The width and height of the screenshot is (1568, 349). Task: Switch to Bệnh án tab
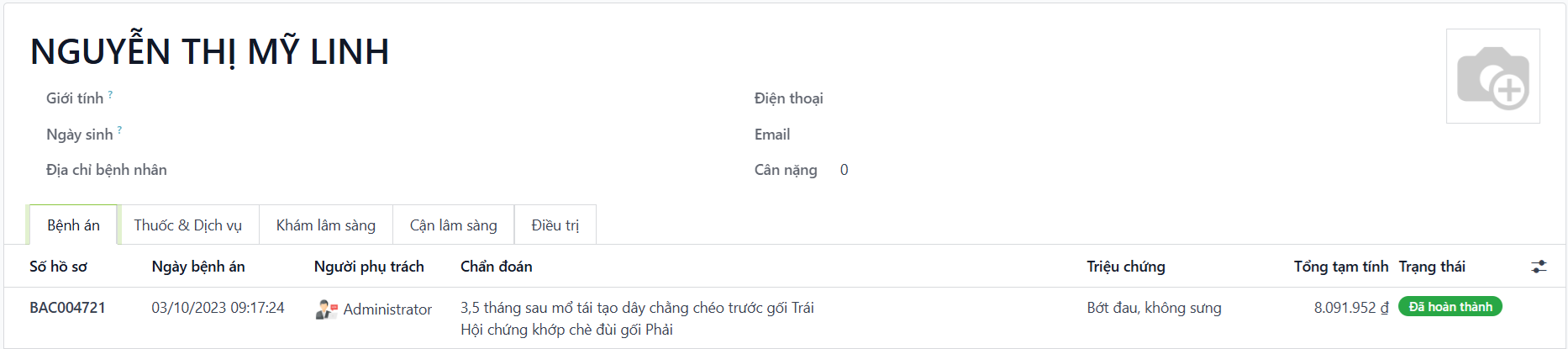coord(74,225)
